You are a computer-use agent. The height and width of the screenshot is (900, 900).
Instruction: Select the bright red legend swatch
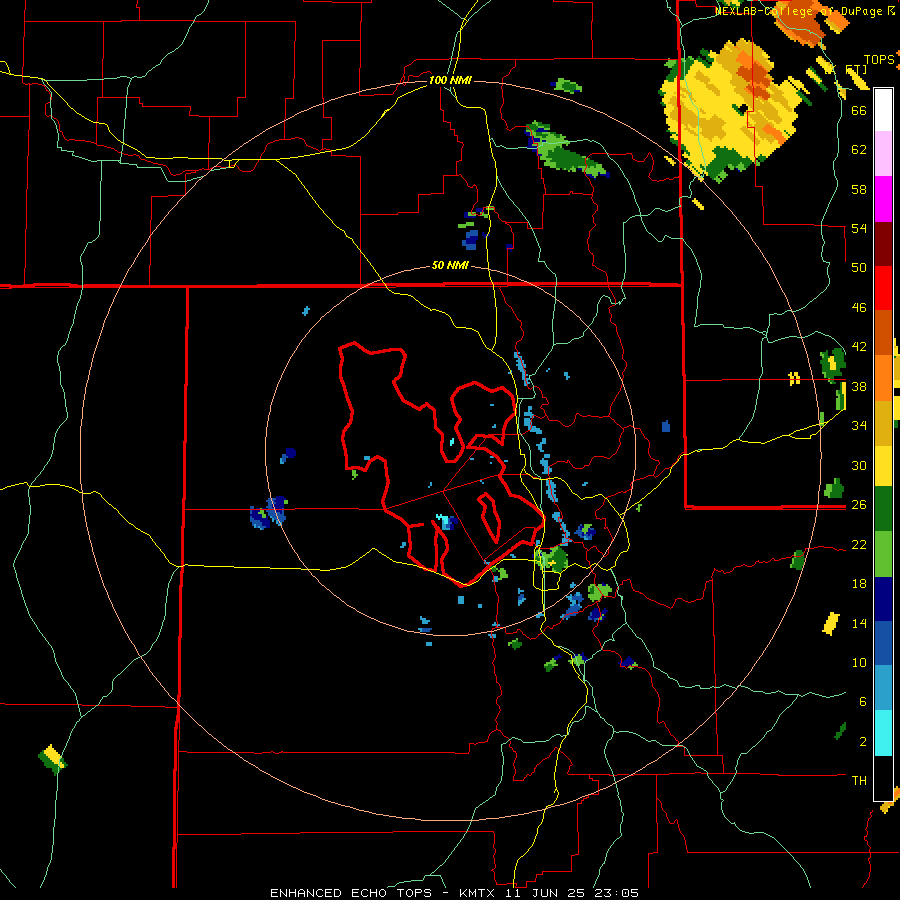tap(883, 288)
